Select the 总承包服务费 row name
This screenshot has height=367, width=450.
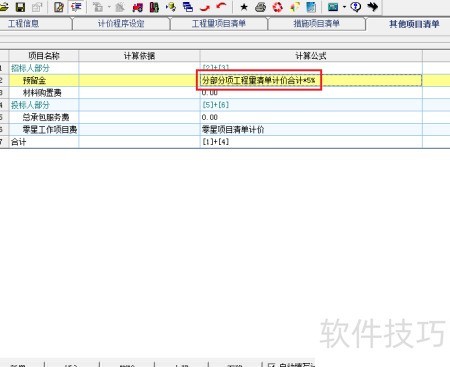pyautogui.click(x=46, y=117)
